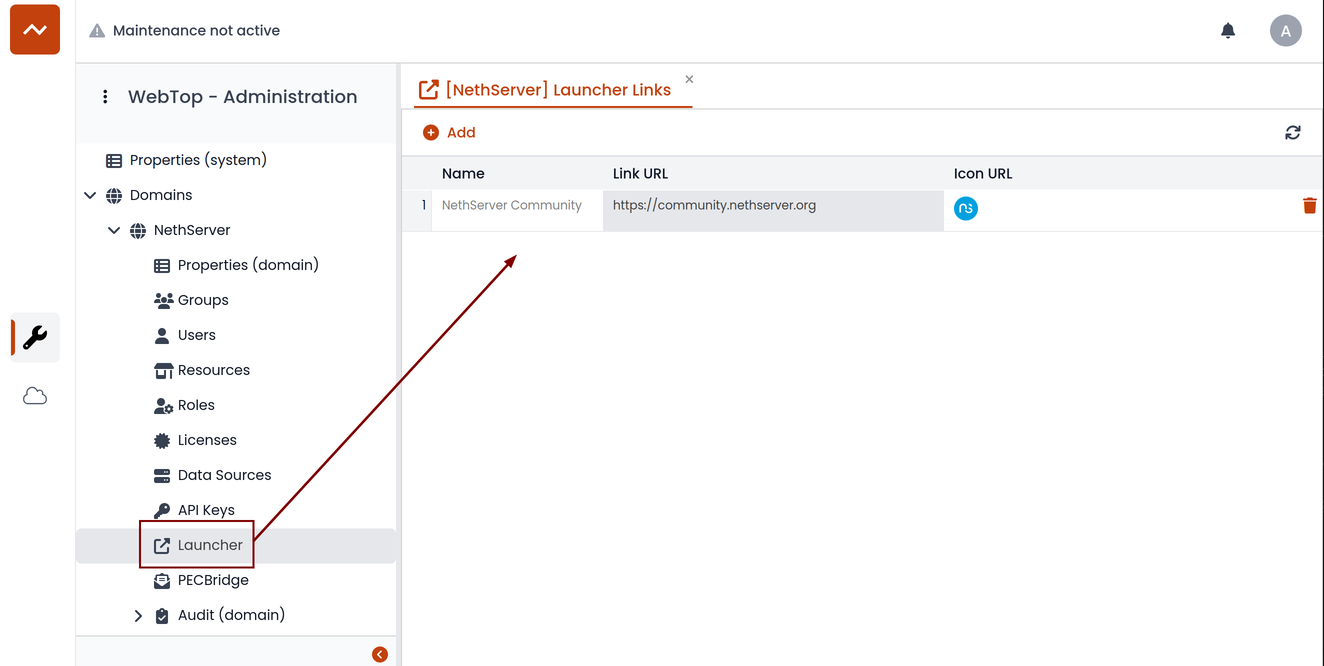Click the Roles user-gear icon

pyautogui.click(x=163, y=405)
